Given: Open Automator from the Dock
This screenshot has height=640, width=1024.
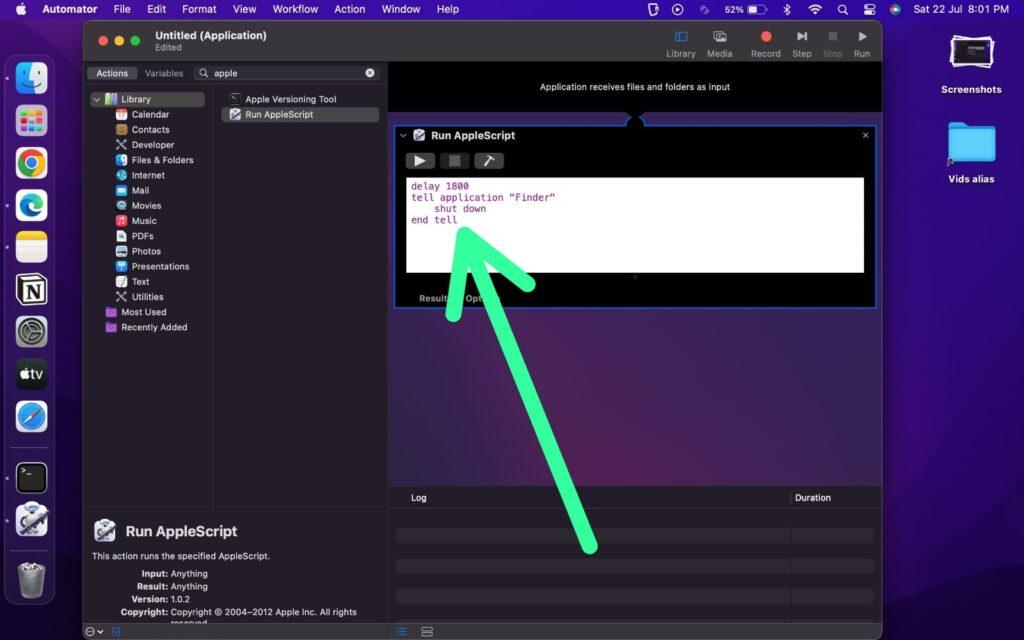Looking at the screenshot, I should [x=31, y=520].
